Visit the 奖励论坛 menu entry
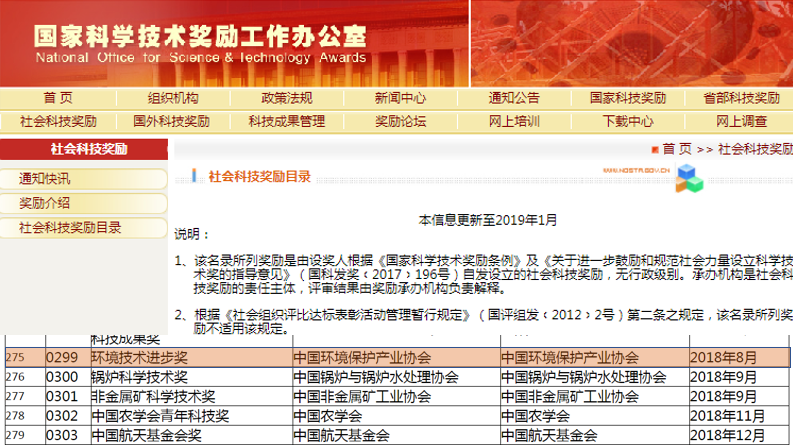The width and height of the screenshot is (793, 446). tap(400, 121)
